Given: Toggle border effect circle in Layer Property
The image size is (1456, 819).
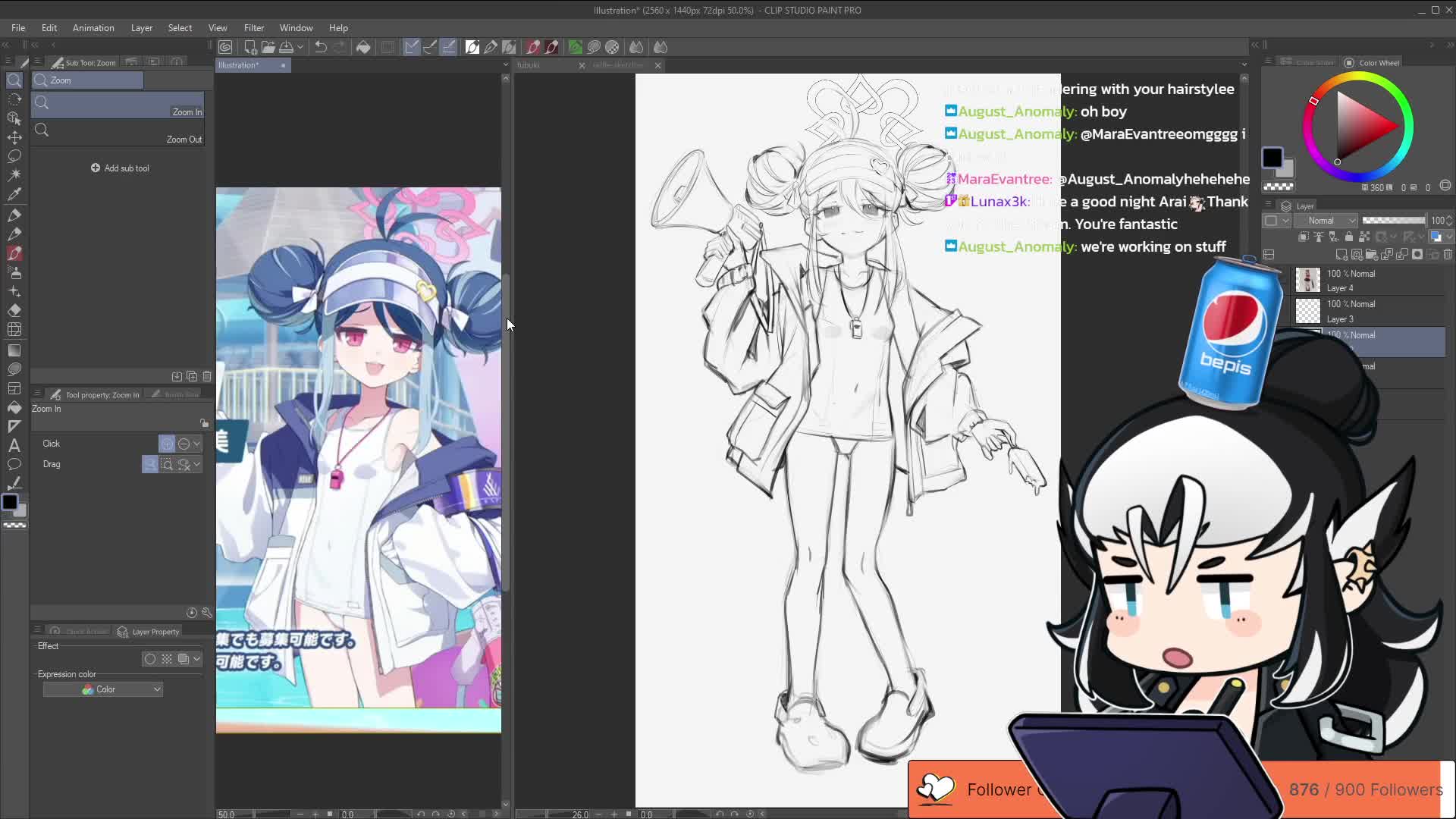Looking at the screenshot, I should pyautogui.click(x=150, y=659).
